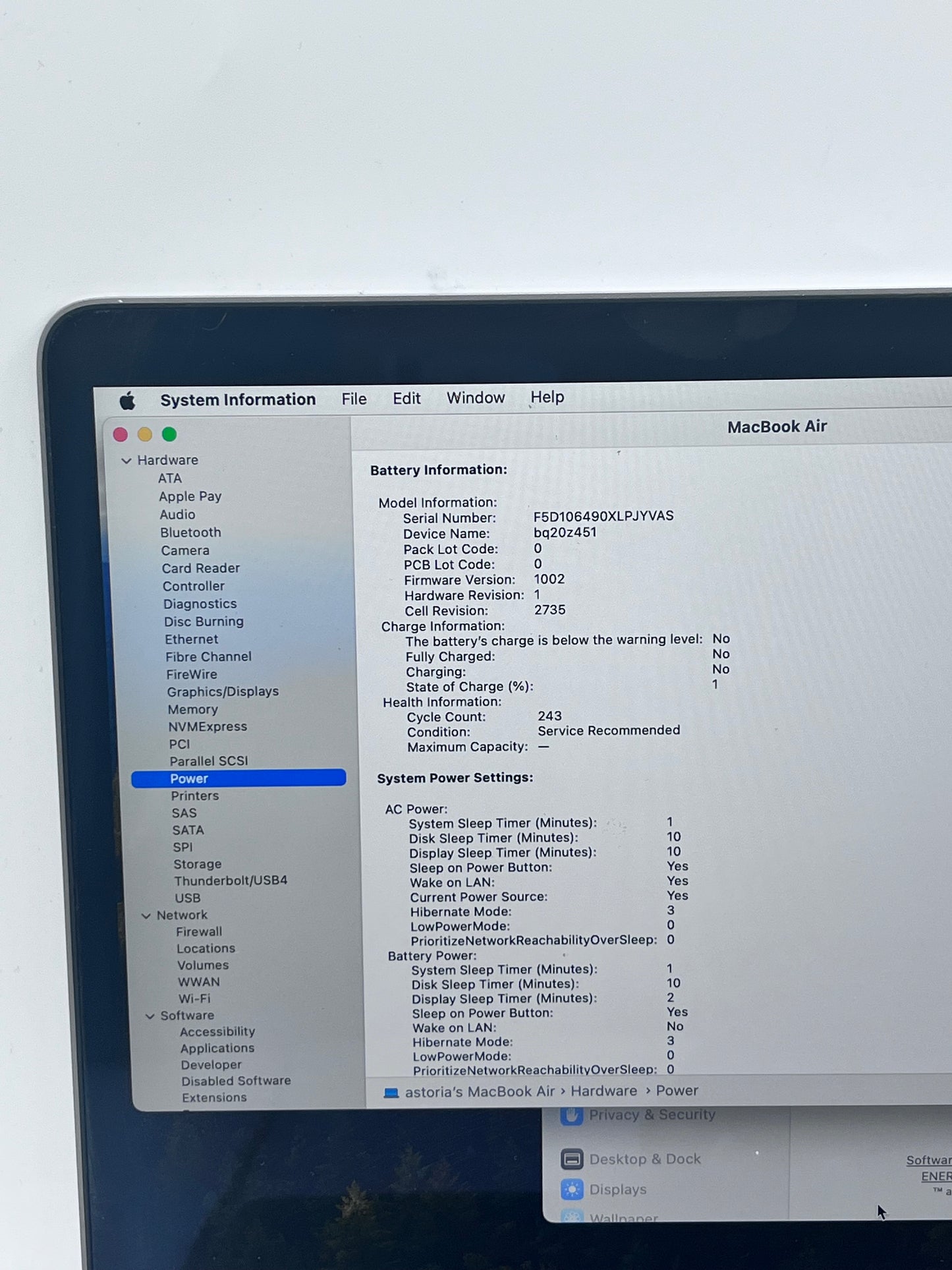Screen dimensions: 952x1270
Task: Click Displays sun icon in System Settings
Action: [x=572, y=1190]
